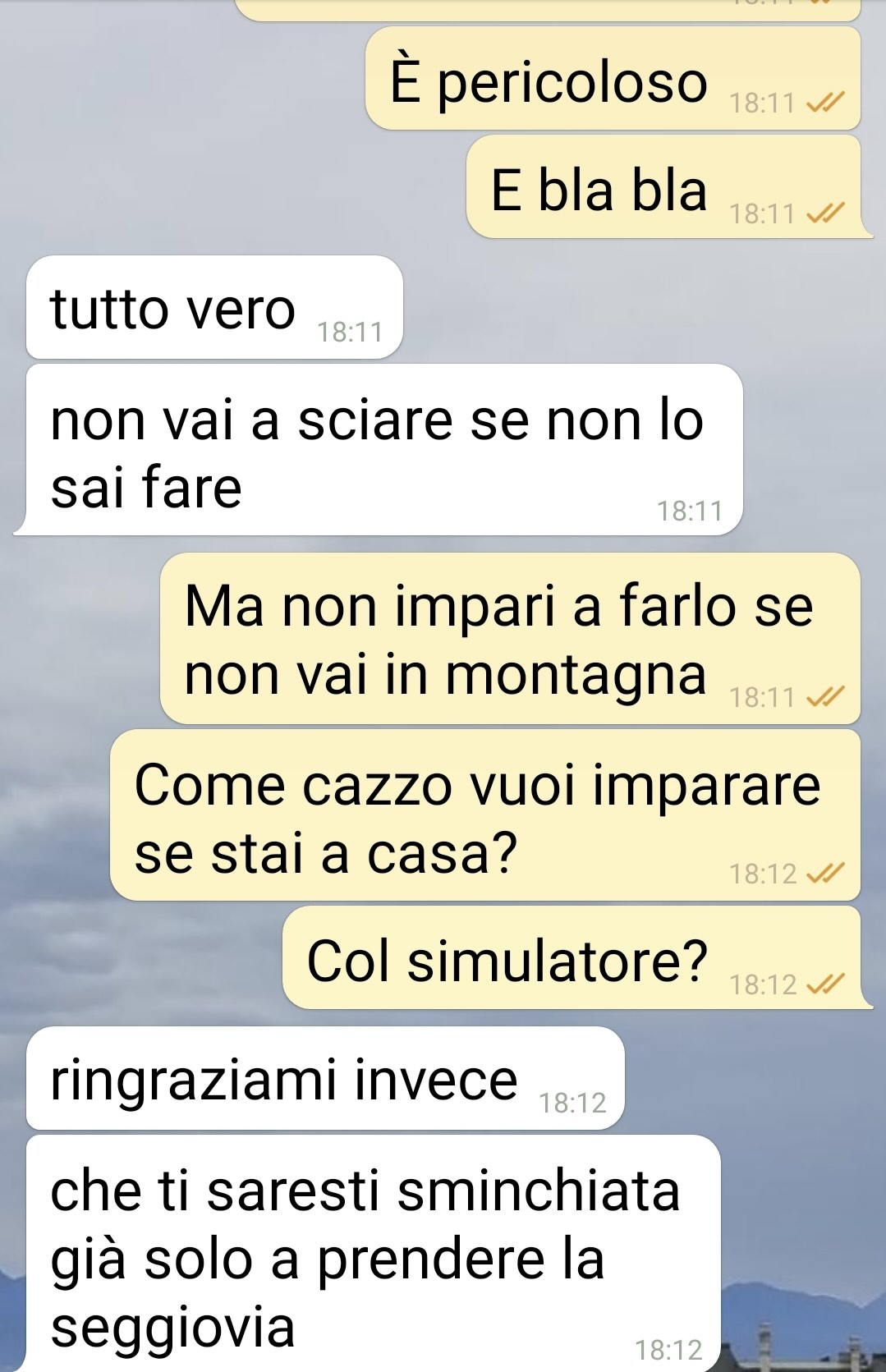Tap the 18:12 timestamp on 'ringraziami invece'
Screen dimensions: 886x1372
click(572, 1103)
